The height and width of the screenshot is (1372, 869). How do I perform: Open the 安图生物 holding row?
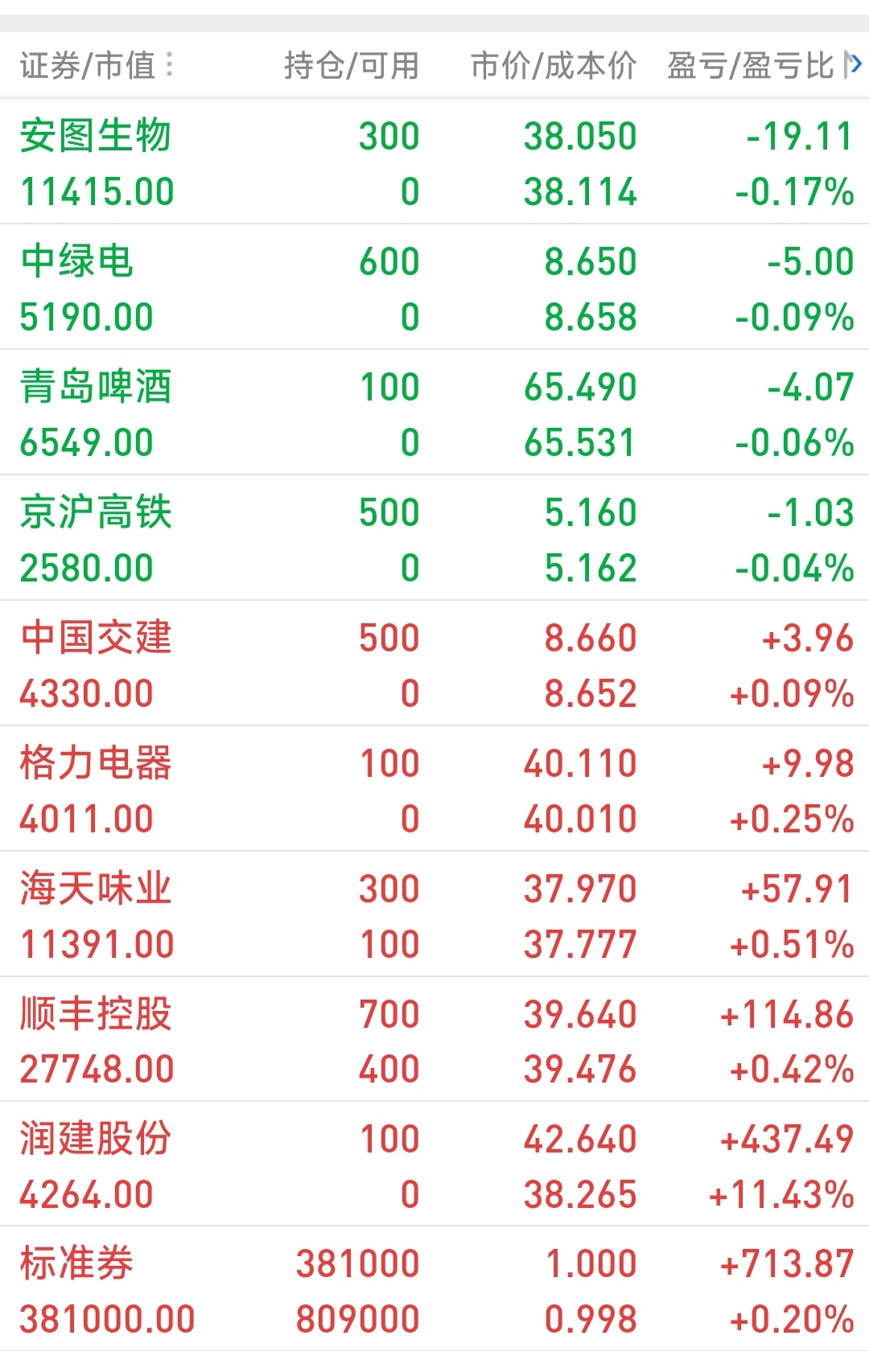pos(434,162)
